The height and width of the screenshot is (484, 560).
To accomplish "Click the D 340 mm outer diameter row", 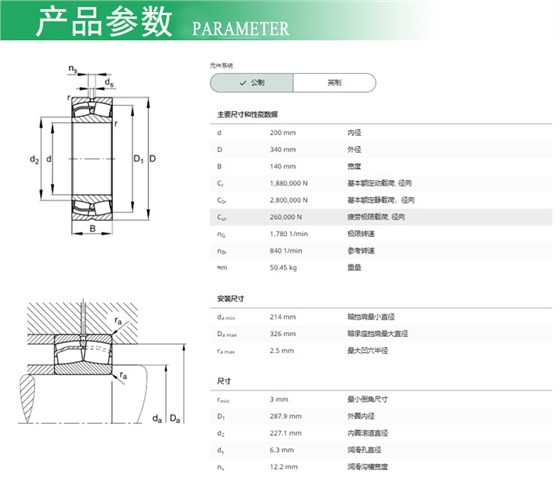I will 381,149.
